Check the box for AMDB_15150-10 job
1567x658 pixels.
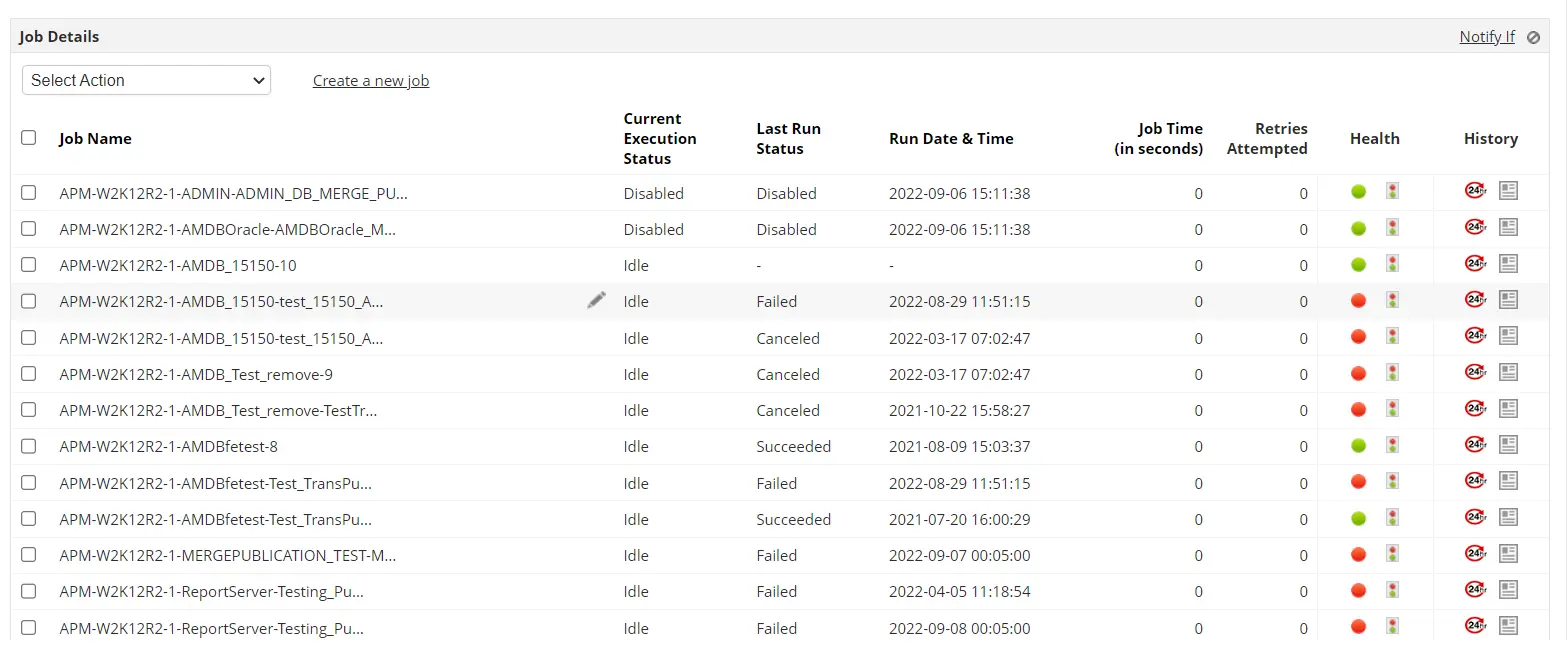tap(29, 265)
